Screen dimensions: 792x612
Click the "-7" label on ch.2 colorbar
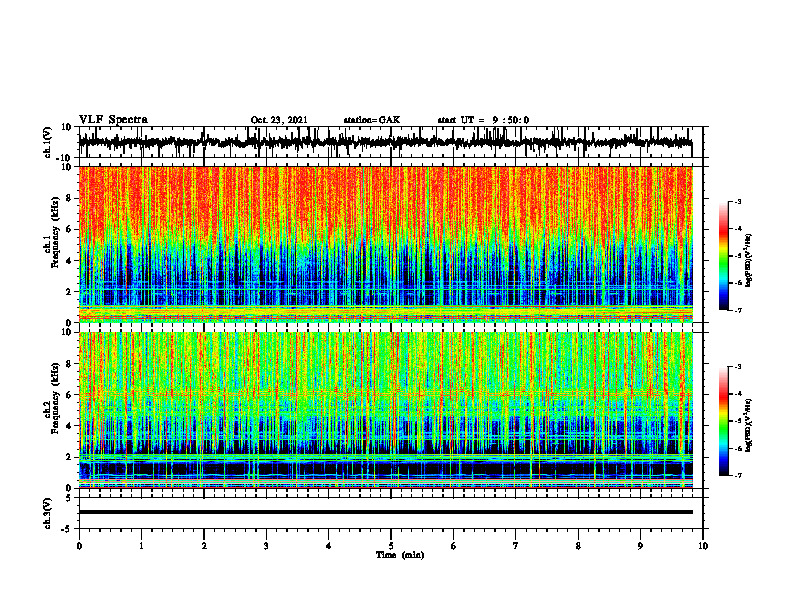click(738, 475)
